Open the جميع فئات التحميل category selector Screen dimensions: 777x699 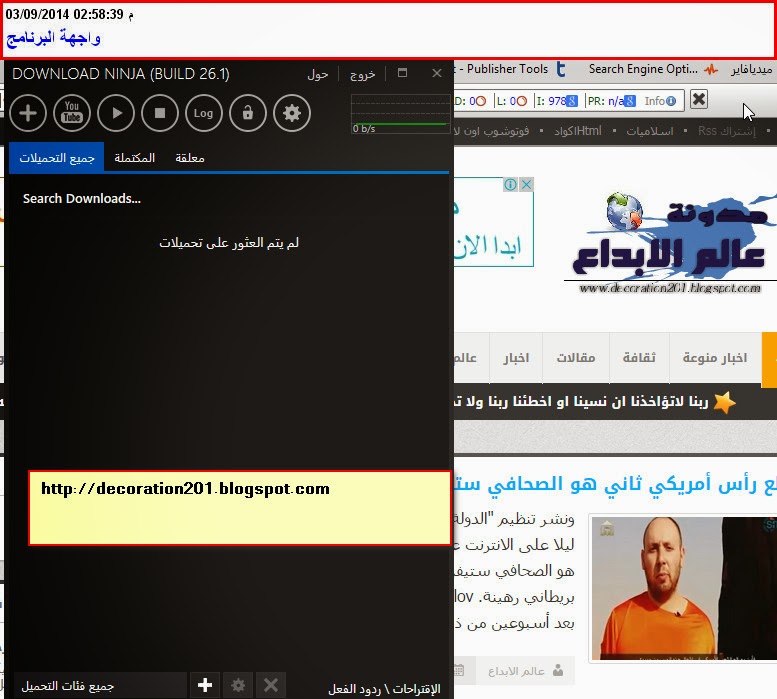tap(99, 686)
